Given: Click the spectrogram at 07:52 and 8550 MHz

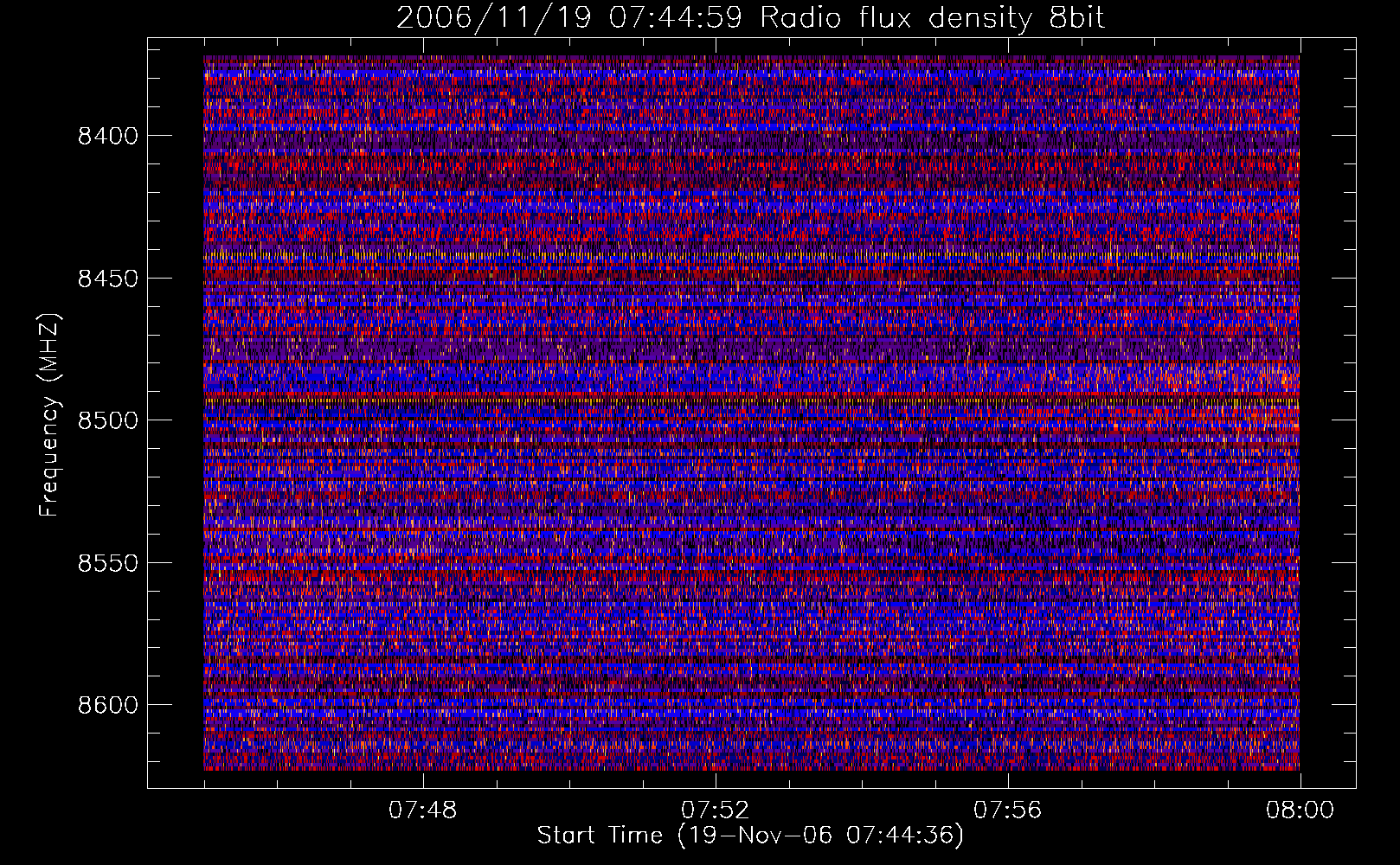Looking at the screenshot, I should click(x=715, y=563).
